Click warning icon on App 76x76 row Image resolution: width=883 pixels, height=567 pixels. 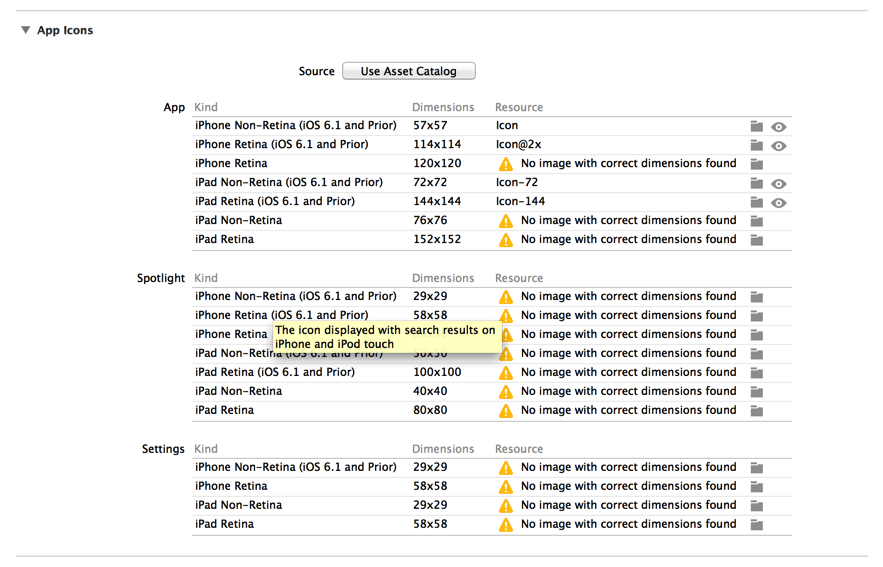pyautogui.click(x=506, y=221)
